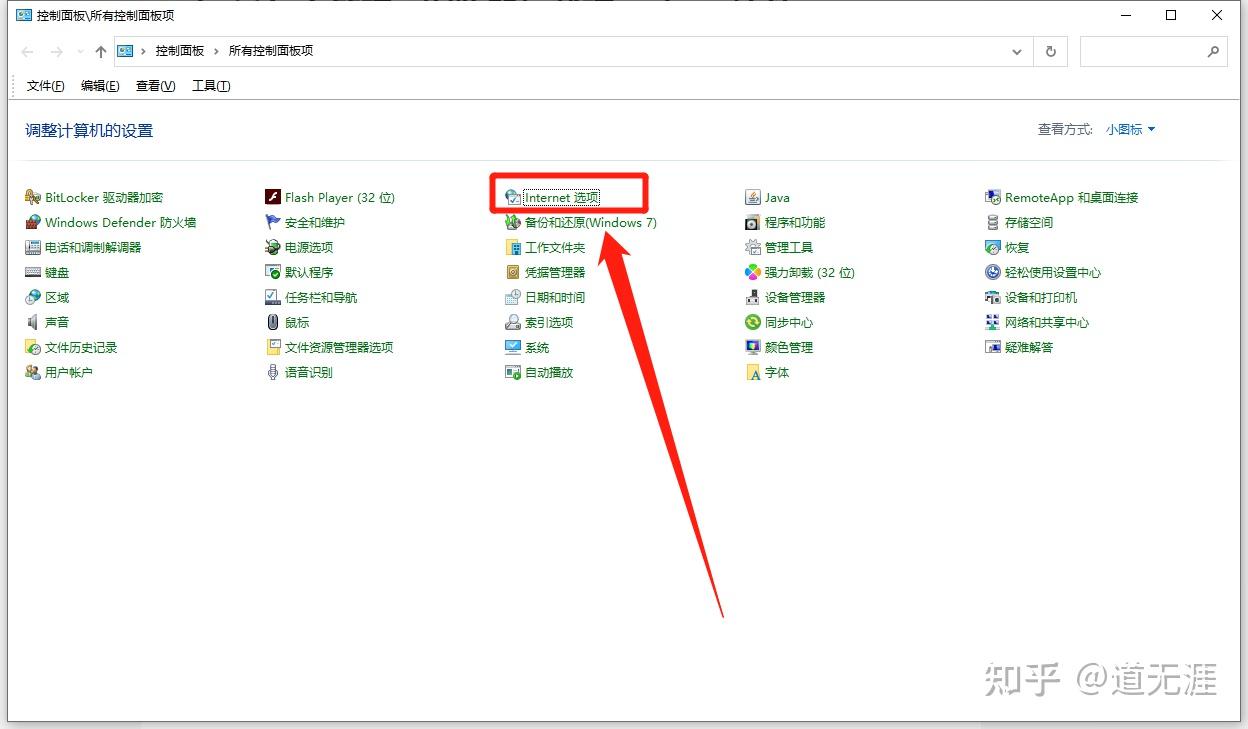The height and width of the screenshot is (729, 1248).
Task: Expand the chevron before 控制面板 breadcrumb
Action: tap(144, 51)
